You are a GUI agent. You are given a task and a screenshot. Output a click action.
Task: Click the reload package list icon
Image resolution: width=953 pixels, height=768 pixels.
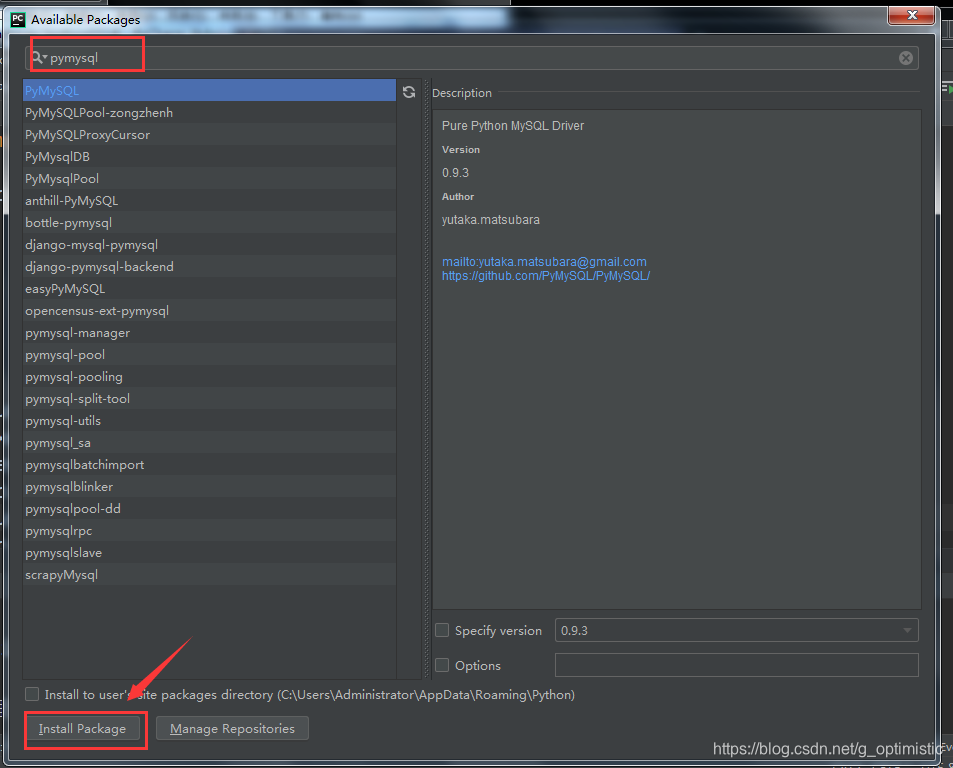pyautogui.click(x=409, y=92)
